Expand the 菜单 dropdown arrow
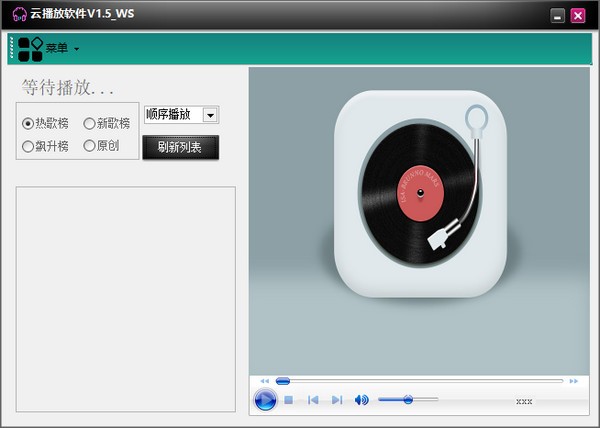This screenshot has width=600, height=428. pyautogui.click(x=77, y=49)
